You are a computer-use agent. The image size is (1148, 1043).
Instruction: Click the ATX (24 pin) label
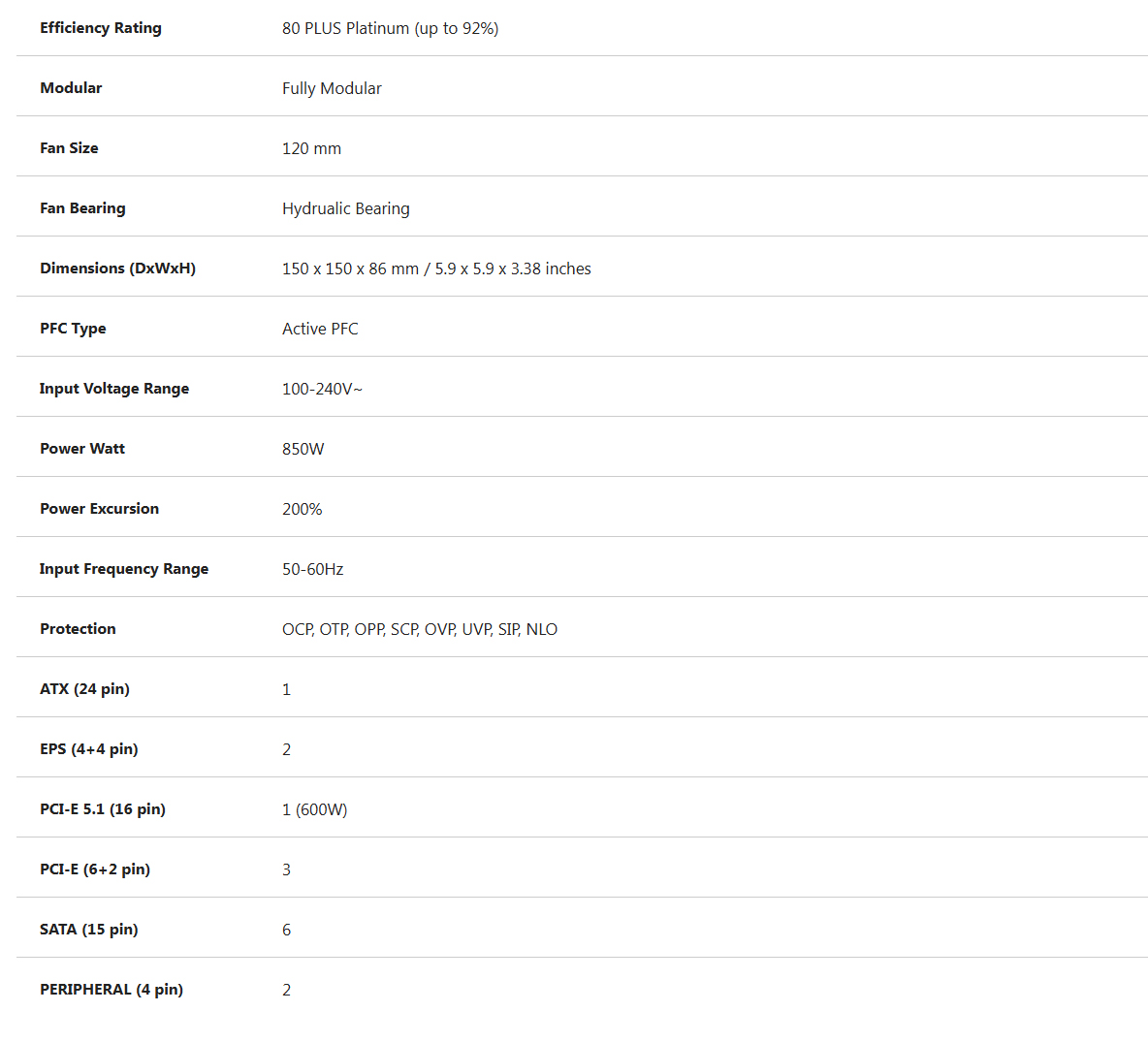pyautogui.click(x=84, y=689)
